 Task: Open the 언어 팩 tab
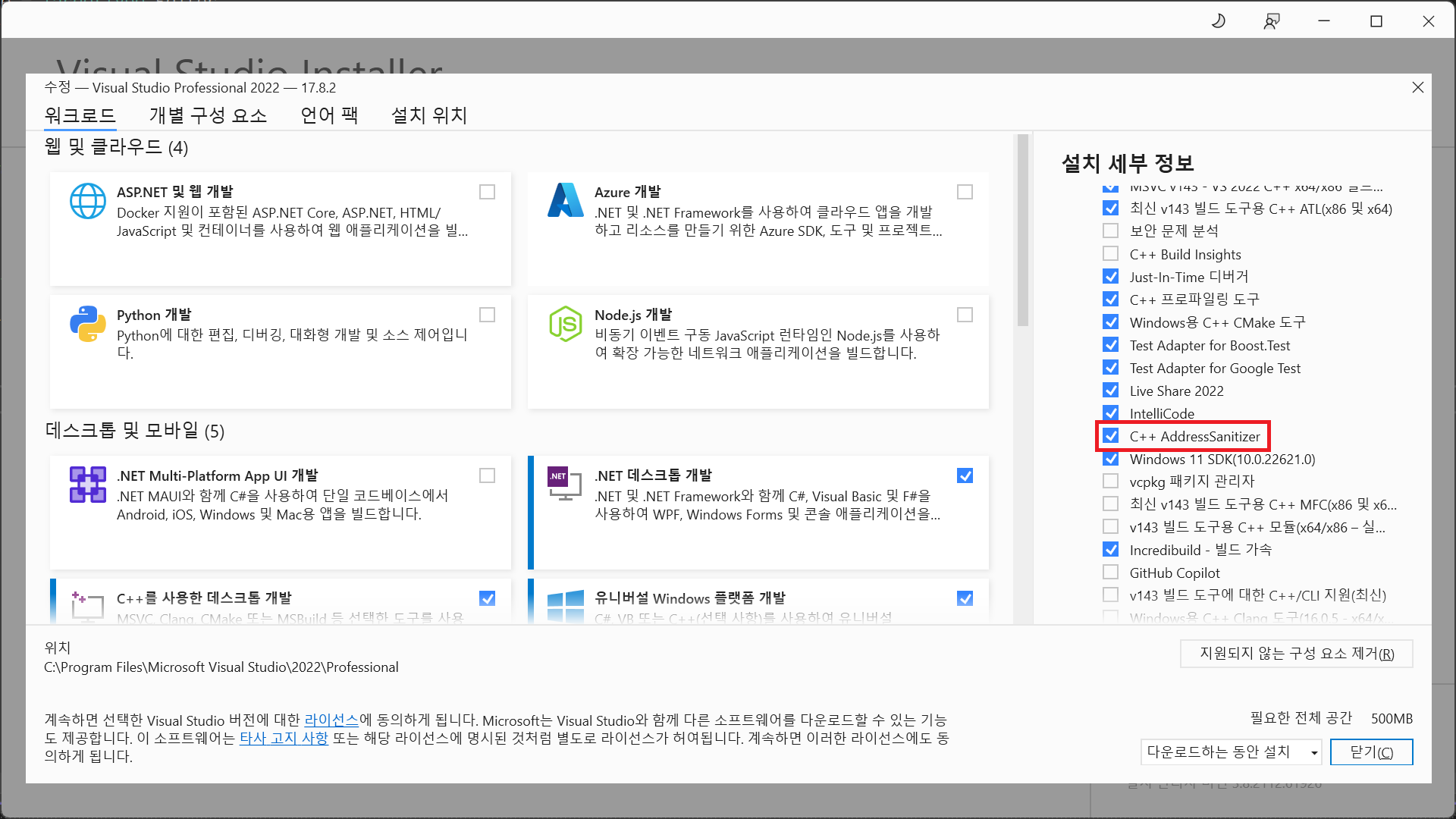point(329,115)
